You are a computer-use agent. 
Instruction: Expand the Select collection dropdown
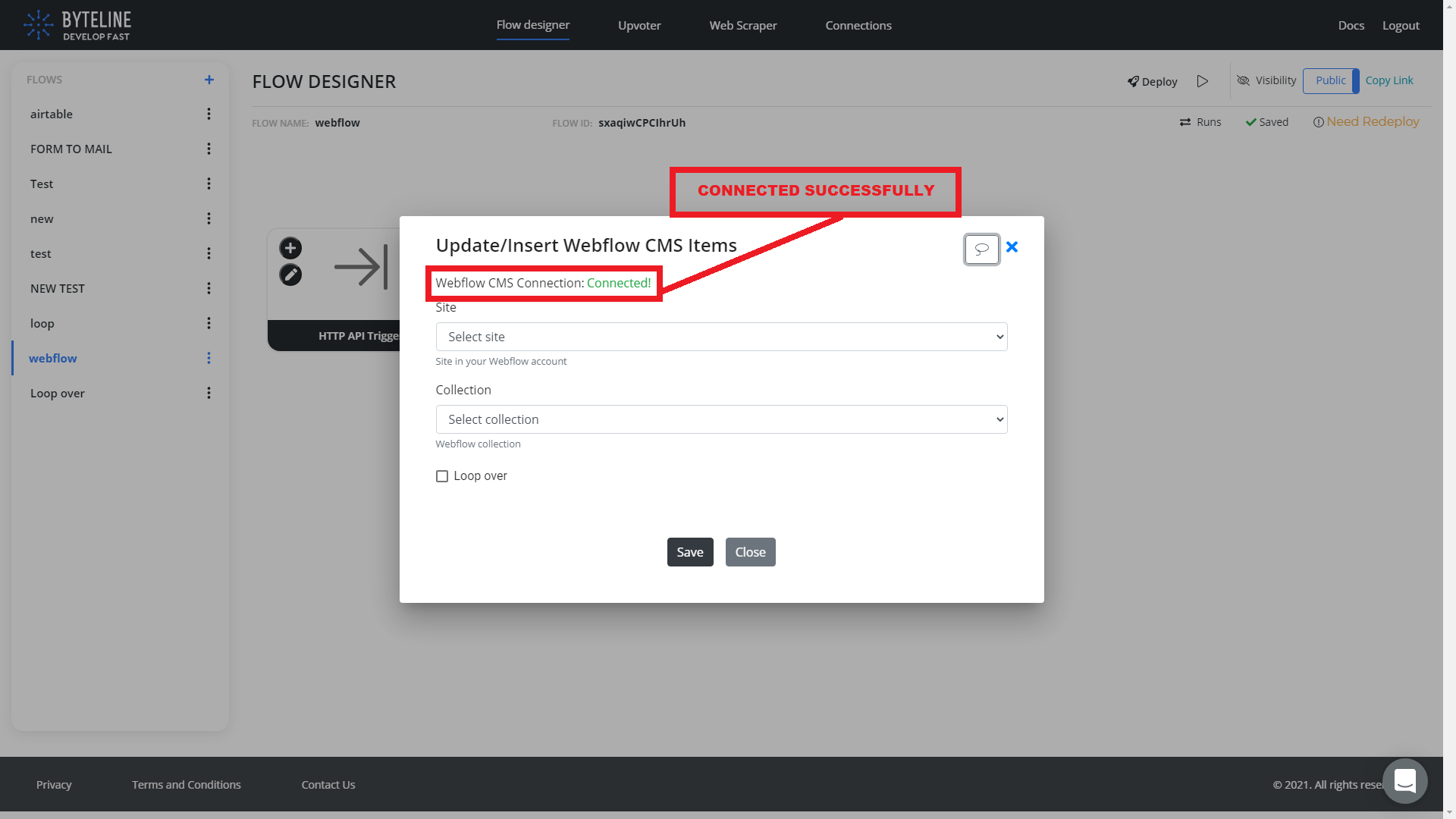coord(721,419)
